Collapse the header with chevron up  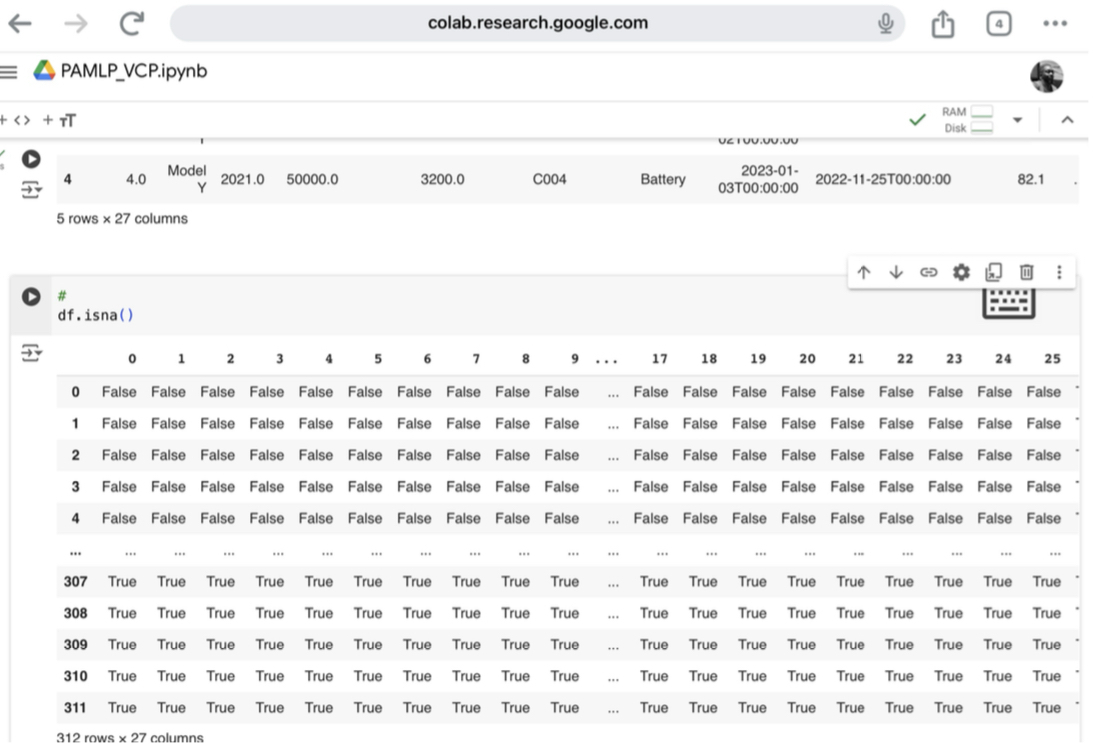1067,120
